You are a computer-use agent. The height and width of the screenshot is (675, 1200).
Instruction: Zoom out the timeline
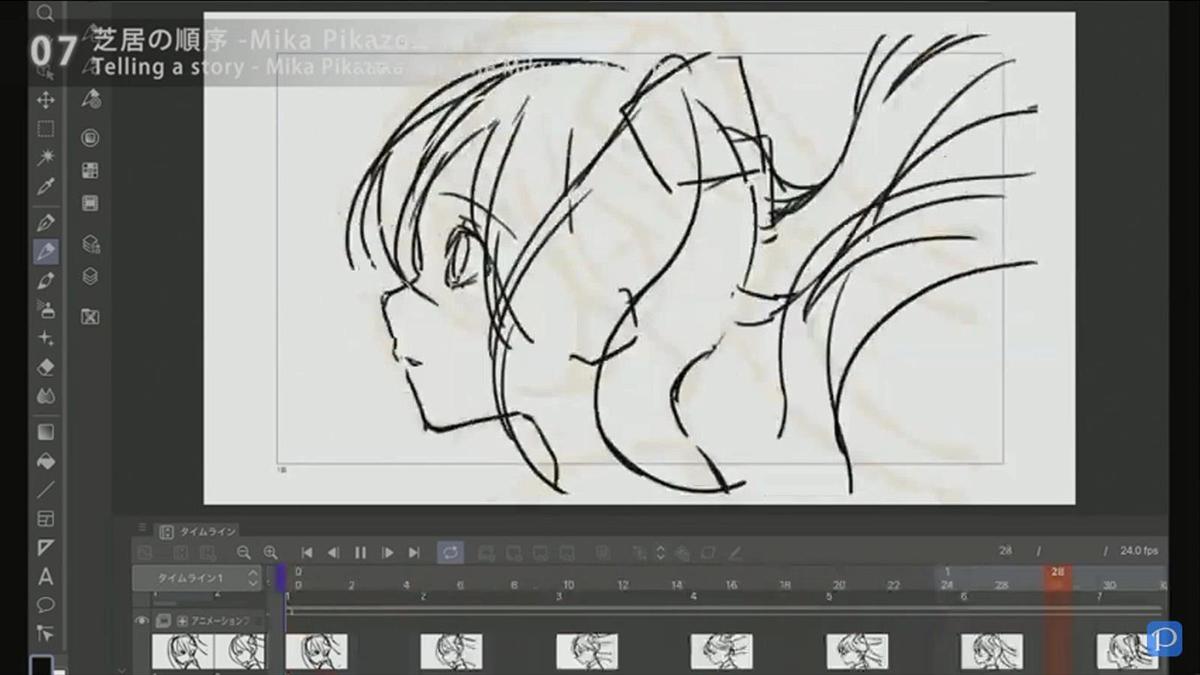[244, 552]
